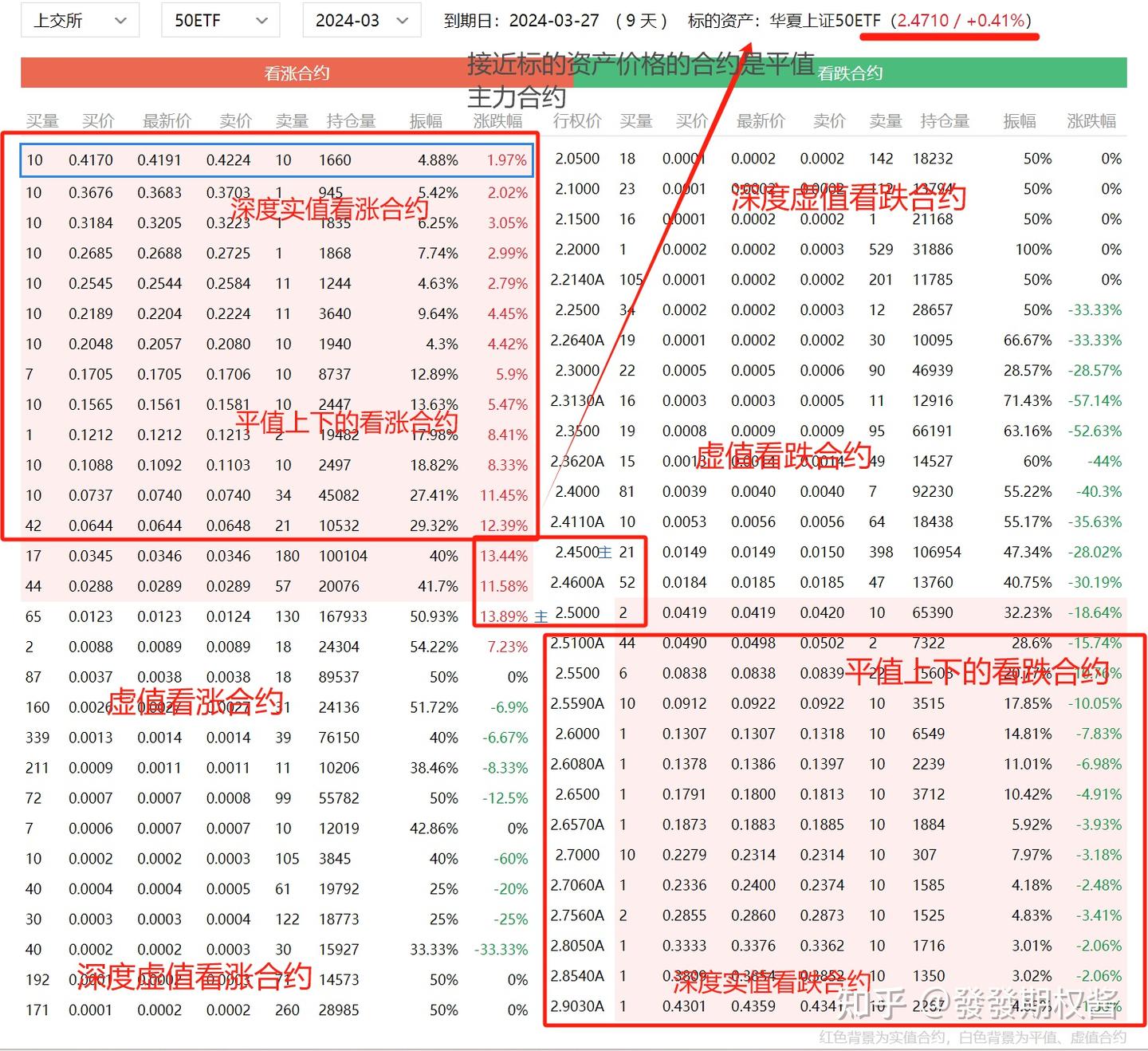
Task: Click call open interest 167933
Action: tap(343, 616)
